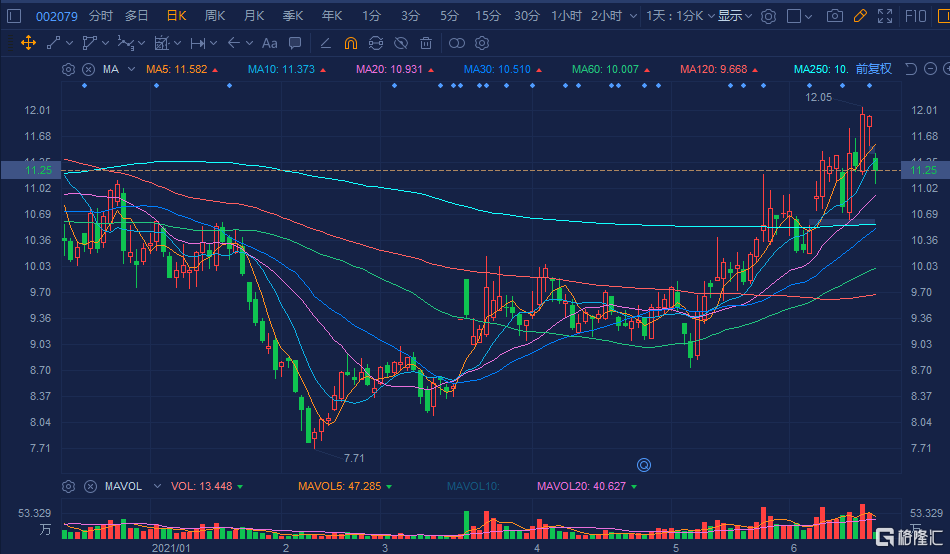The width and height of the screenshot is (950, 554).
Task: Click the orange MA5 indicator value label
Action: pyautogui.click(x=177, y=69)
